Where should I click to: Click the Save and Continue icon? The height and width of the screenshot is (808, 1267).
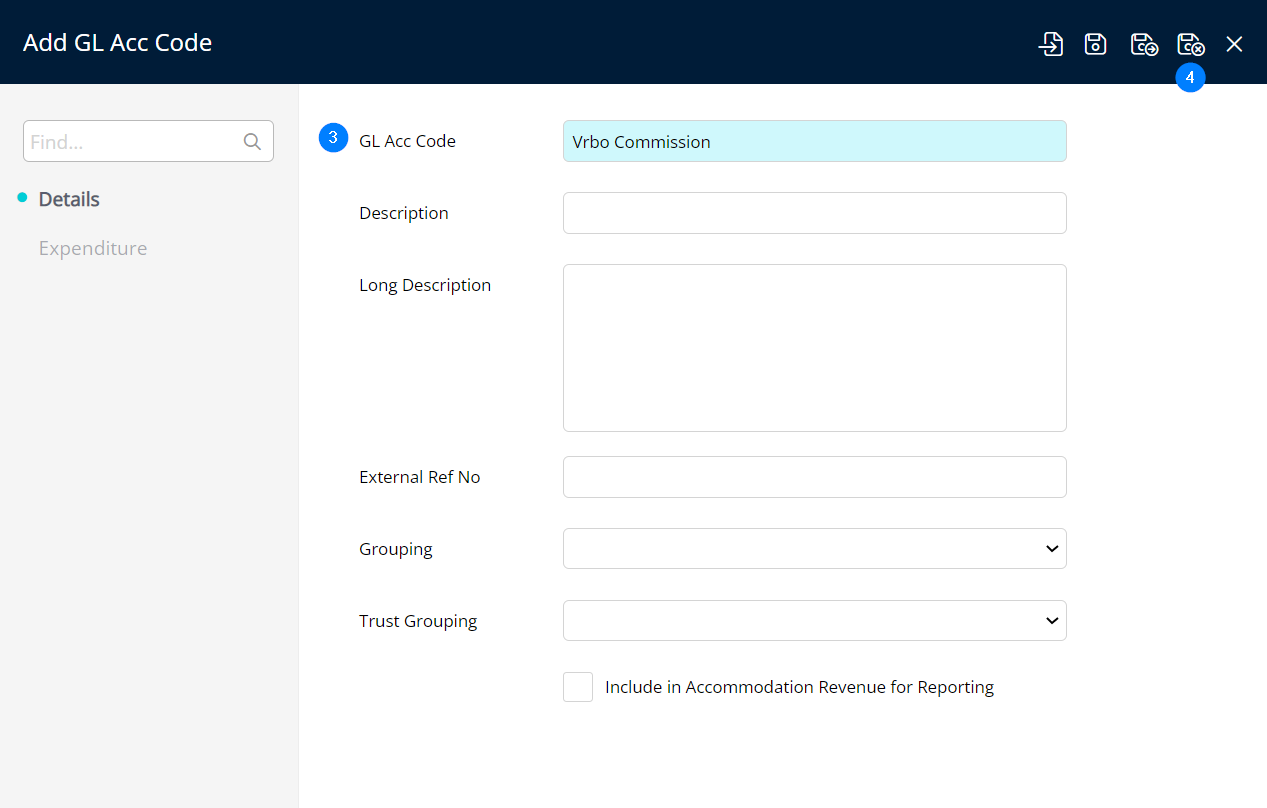[1143, 44]
